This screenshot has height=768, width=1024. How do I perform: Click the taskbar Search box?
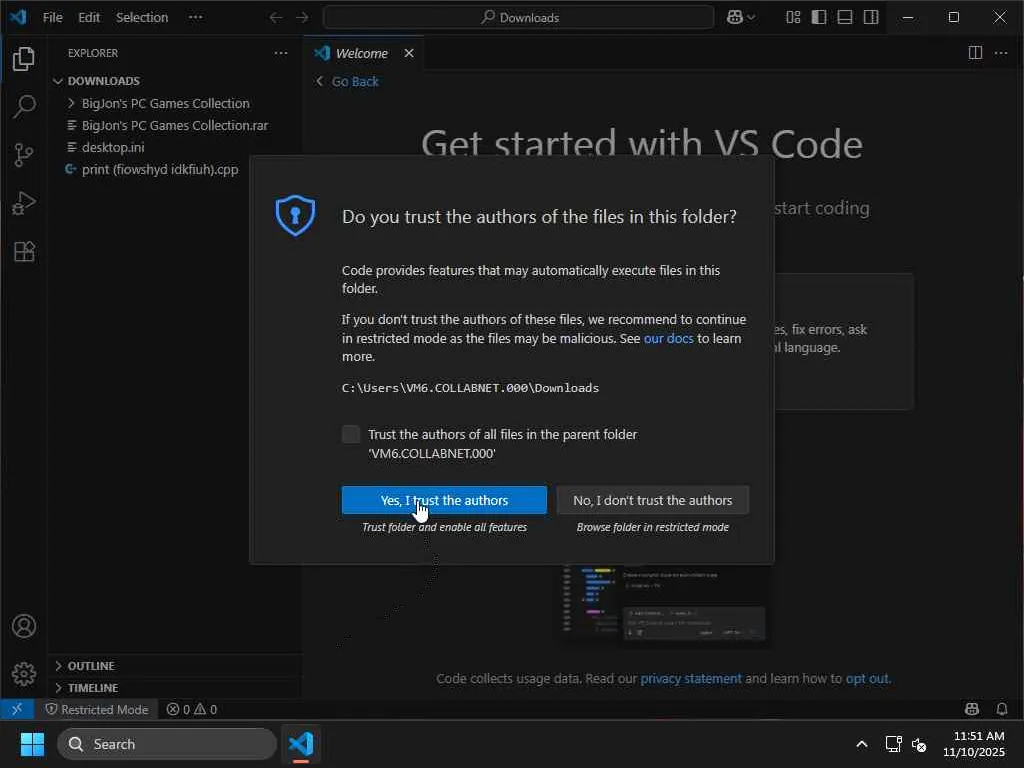(167, 744)
